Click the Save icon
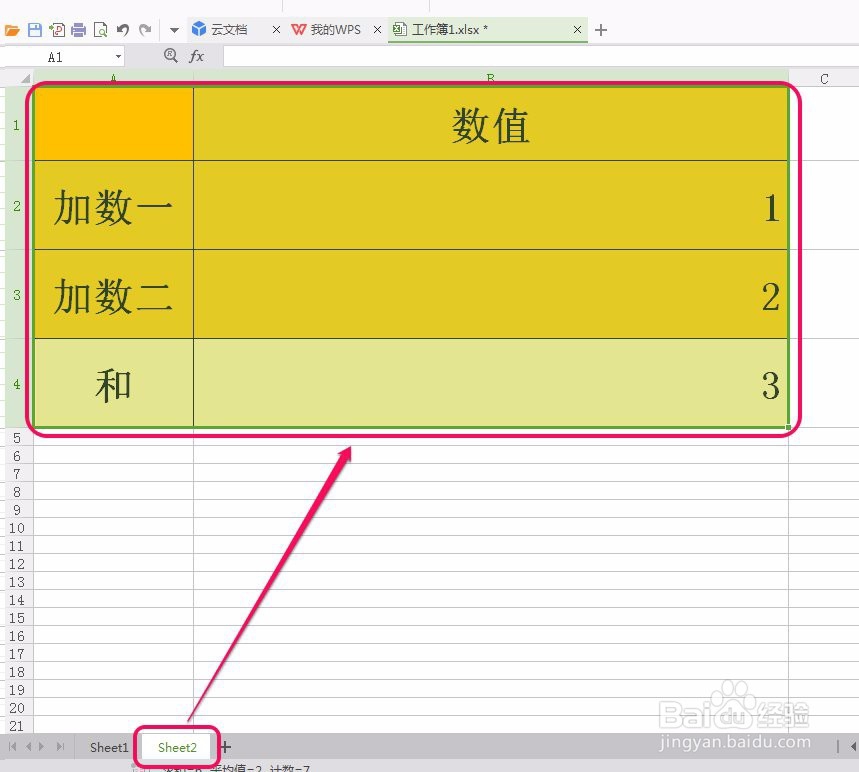This screenshot has width=859, height=772. [33, 29]
